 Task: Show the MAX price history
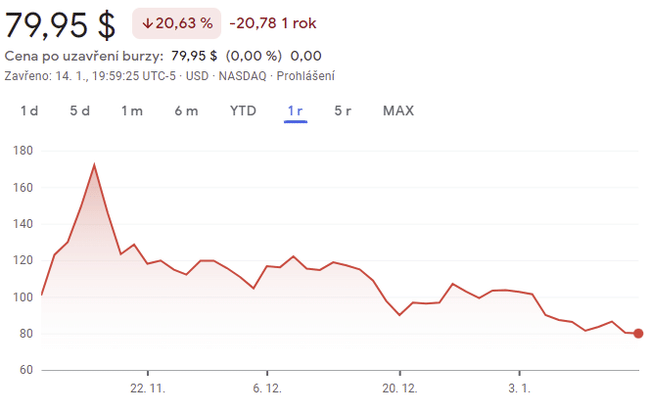pos(398,111)
